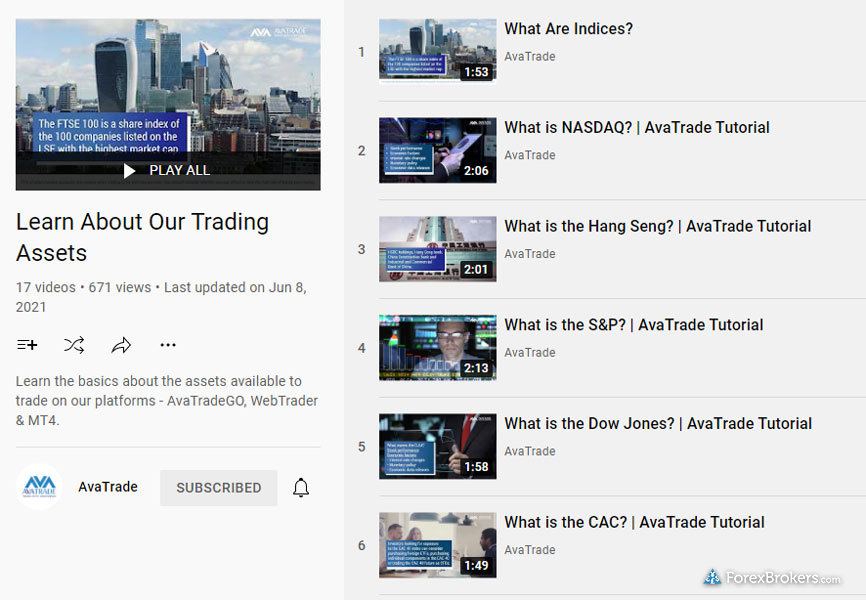This screenshot has height=600, width=866.
Task: Click AvaTrade channel under the S&P video
Action: [x=530, y=352]
